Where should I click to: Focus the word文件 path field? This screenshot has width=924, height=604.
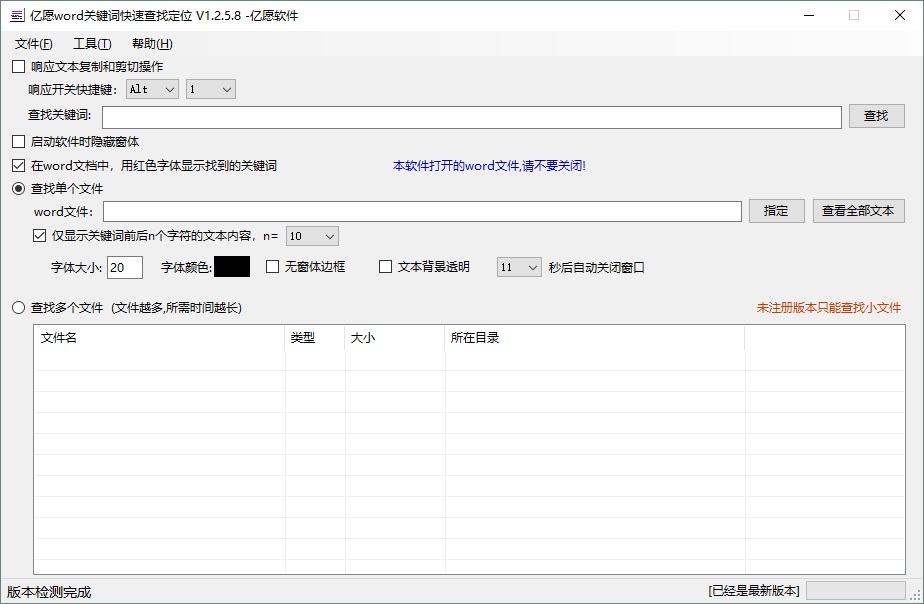coord(422,212)
